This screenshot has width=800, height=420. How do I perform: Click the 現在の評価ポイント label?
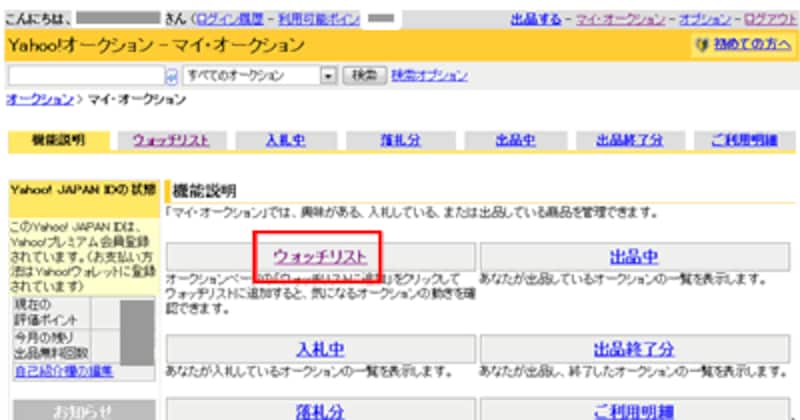46,312
